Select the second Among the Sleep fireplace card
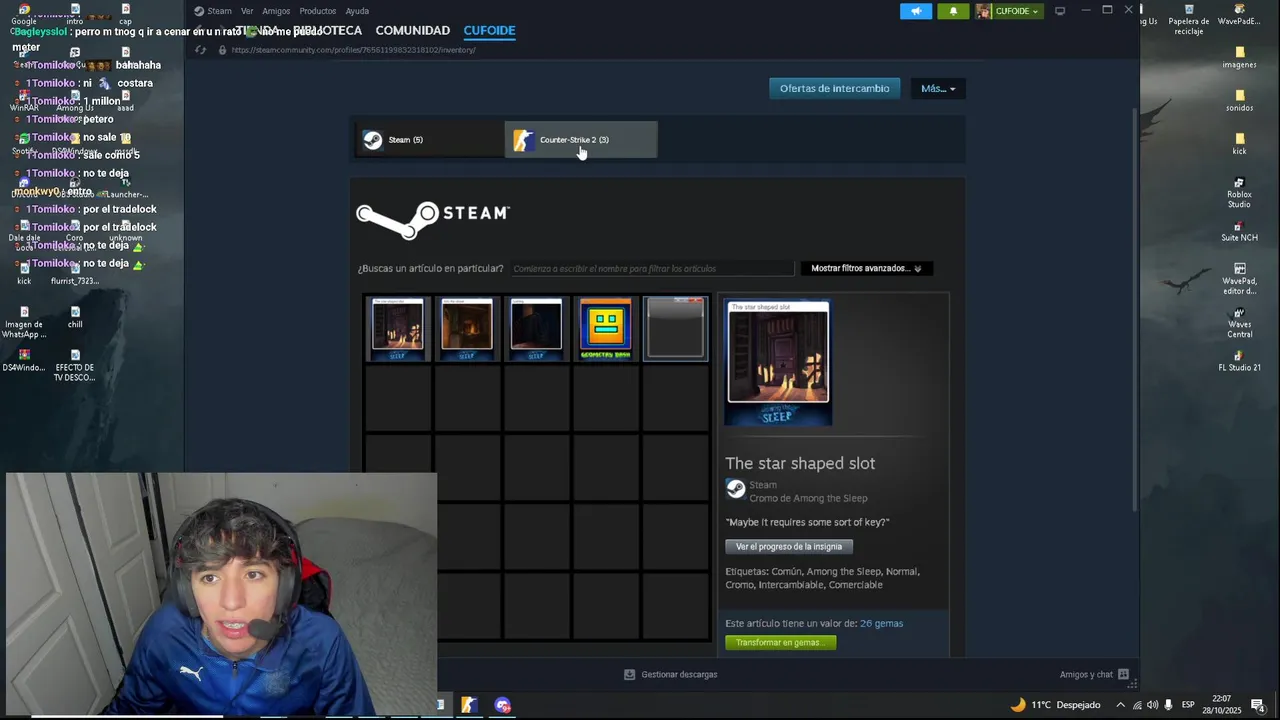 coord(467,328)
